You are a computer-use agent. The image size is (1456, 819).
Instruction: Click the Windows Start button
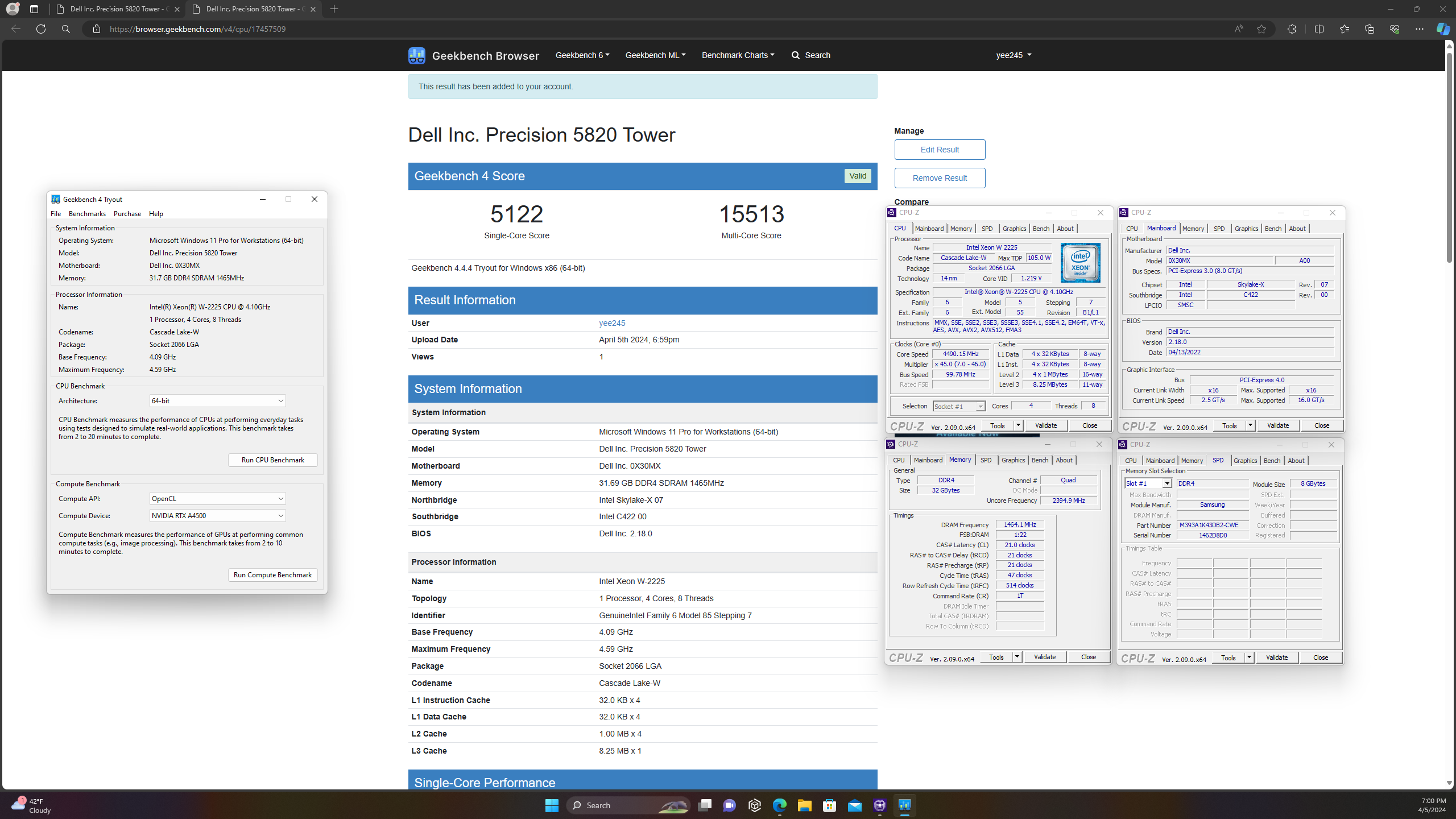(552, 805)
